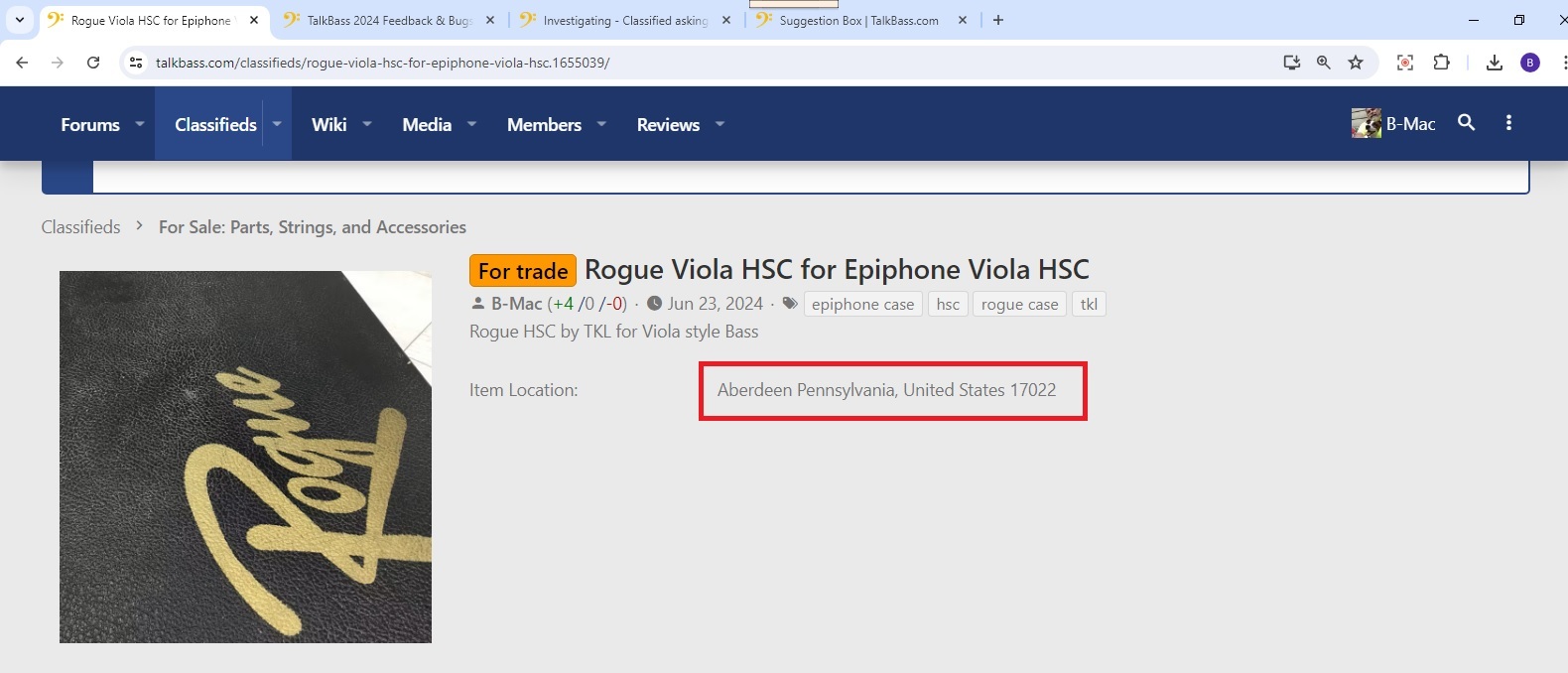The image size is (1568, 673).
Task: Switch to Suggestion Box TalkBass.com tab
Action: [859, 20]
